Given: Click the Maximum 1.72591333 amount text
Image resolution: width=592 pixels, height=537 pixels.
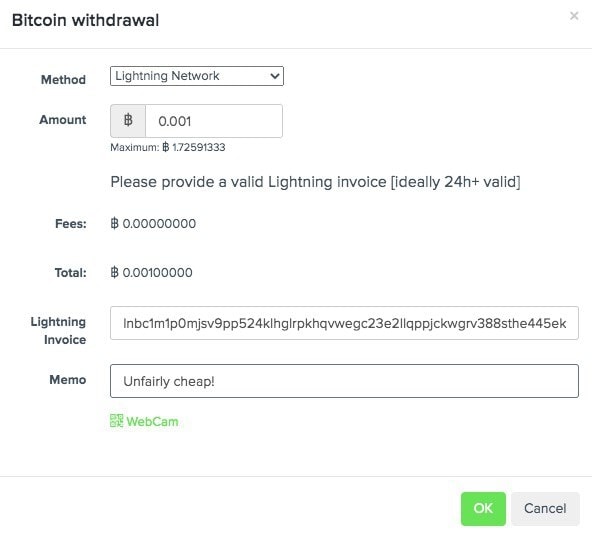Looking at the screenshot, I should coord(168,147).
